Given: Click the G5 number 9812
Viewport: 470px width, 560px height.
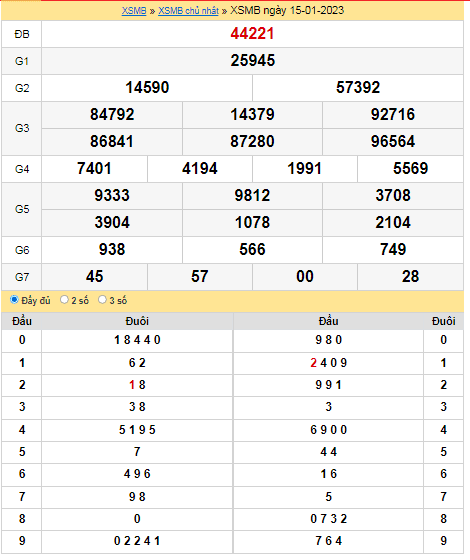Looking at the screenshot, I should coord(252,195).
